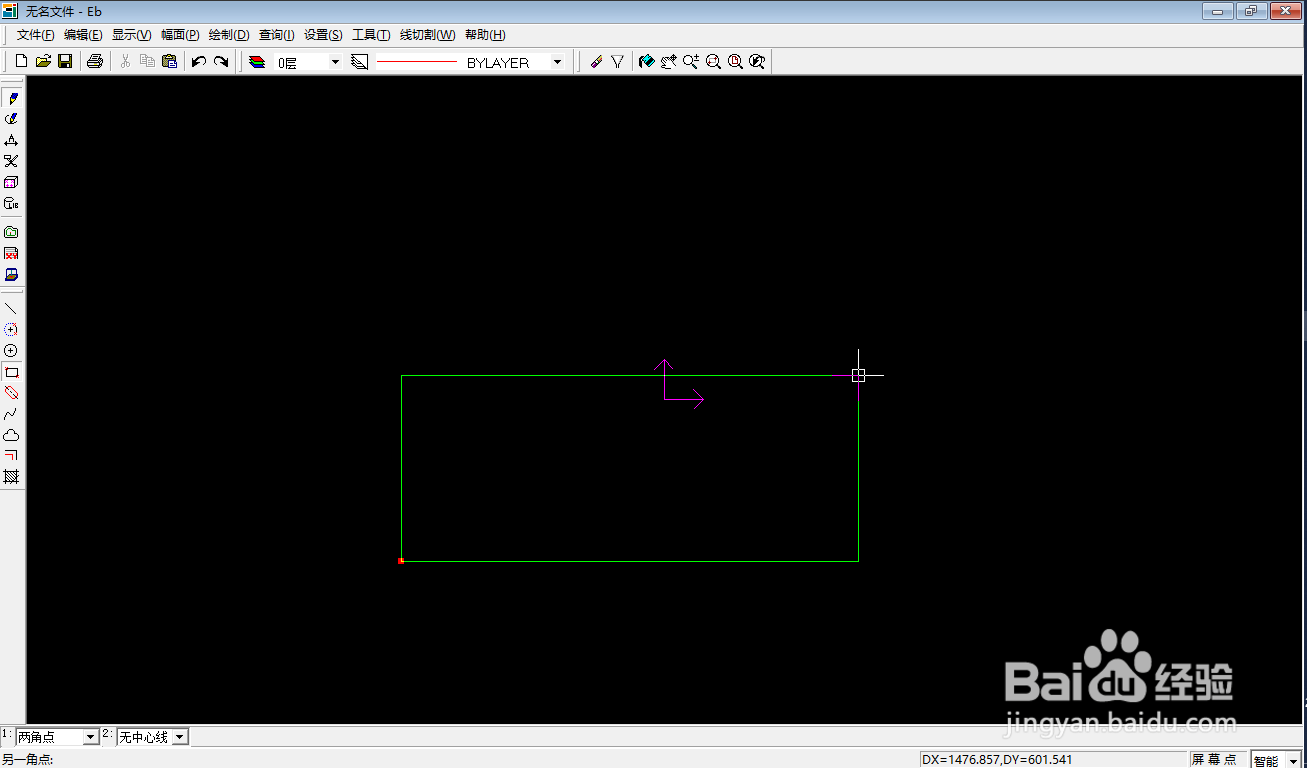This screenshot has width=1307, height=768.
Task: Click the pick filter funnel icon
Action: pos(618,62)
